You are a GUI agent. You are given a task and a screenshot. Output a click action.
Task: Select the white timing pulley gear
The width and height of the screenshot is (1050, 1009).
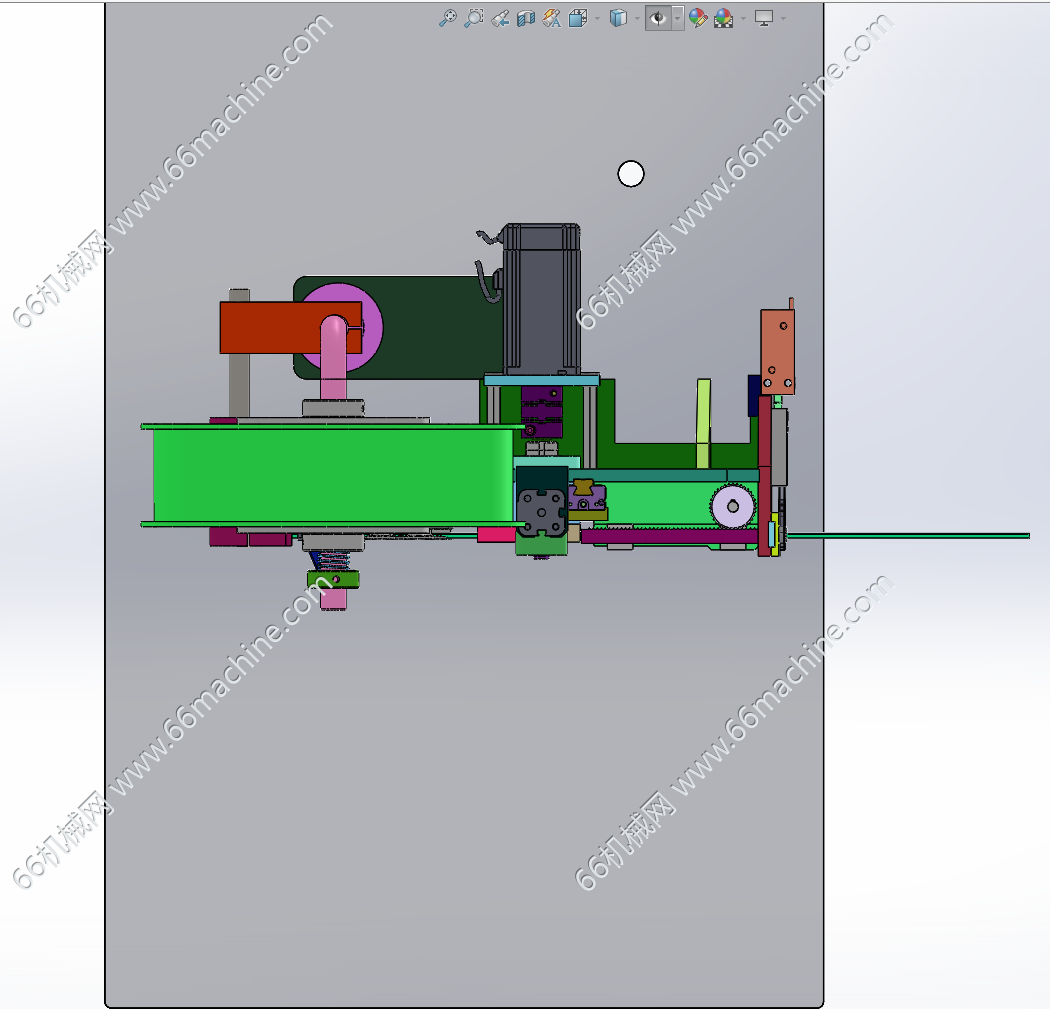point(733,507)
